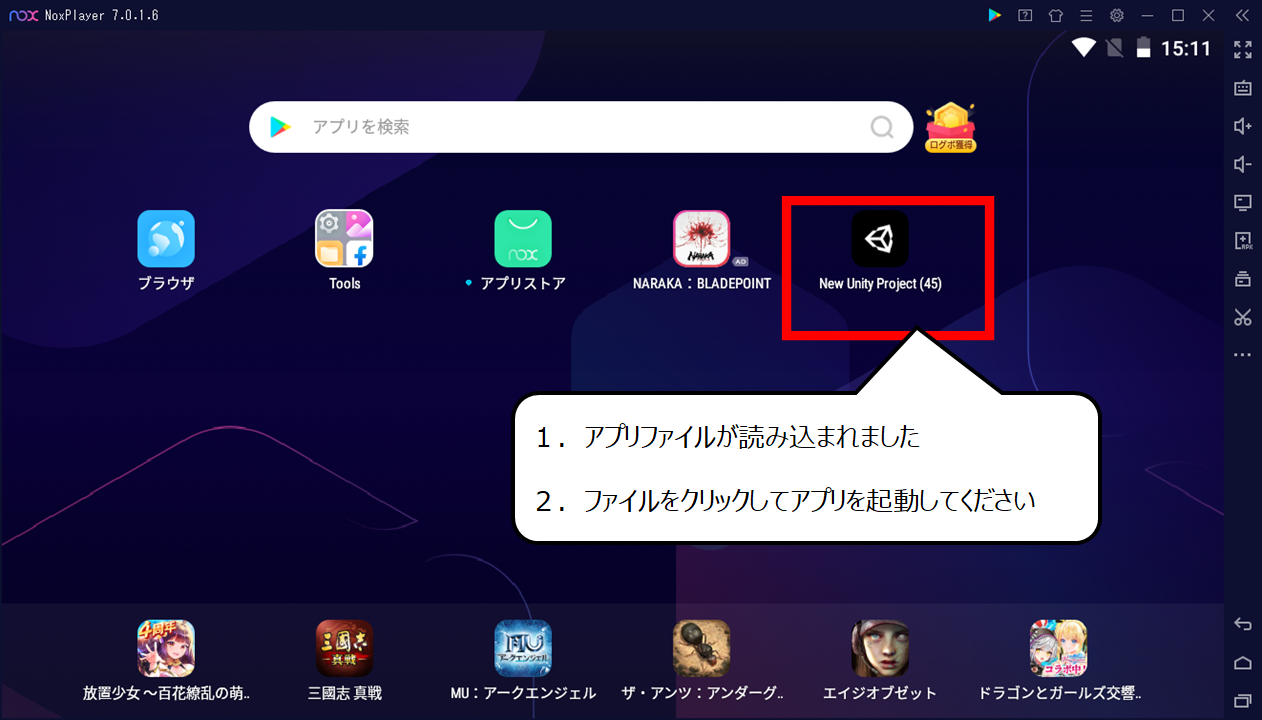Open multi-instance manager in sidebar
1262x720 pixels.
click(x=1243, y=279)
